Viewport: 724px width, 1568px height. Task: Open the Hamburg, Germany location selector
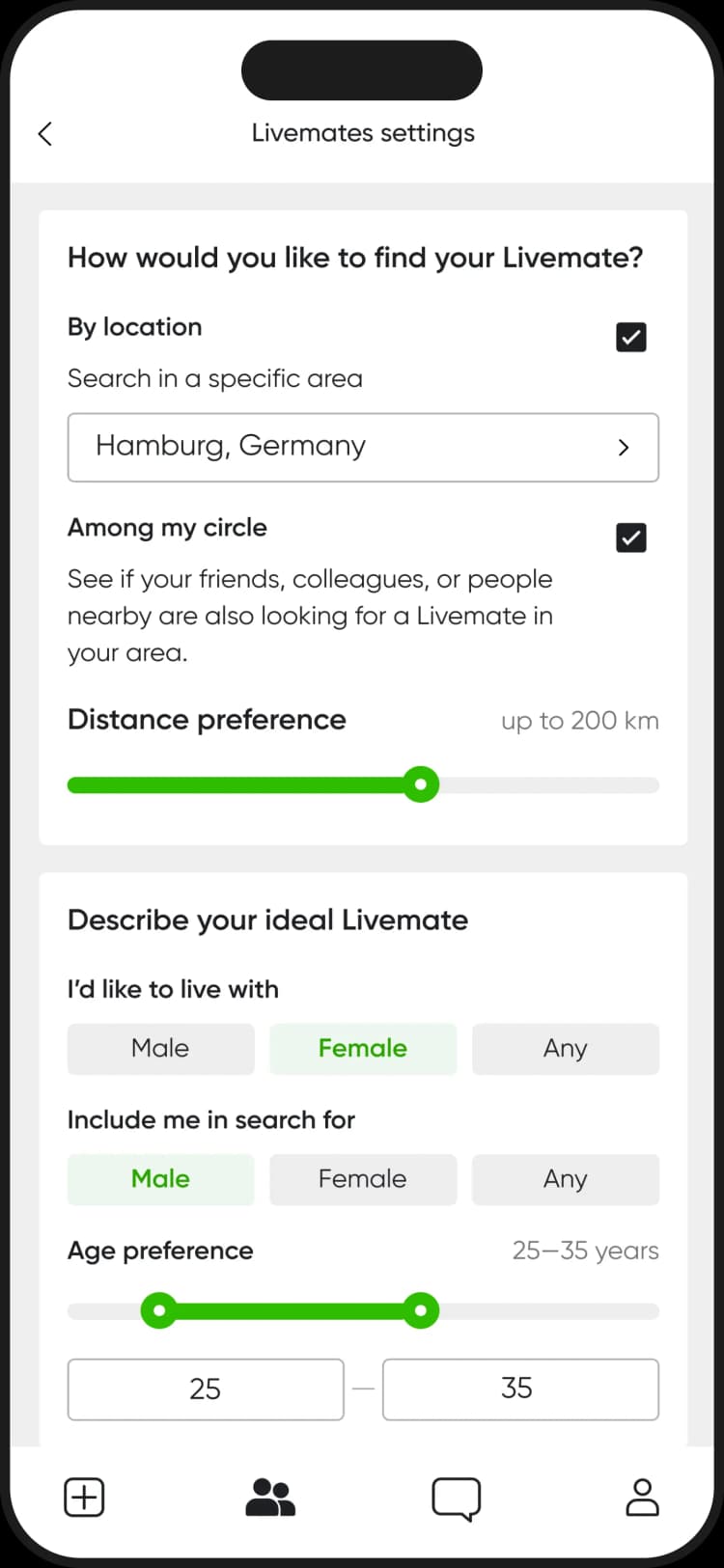[362, 448]
